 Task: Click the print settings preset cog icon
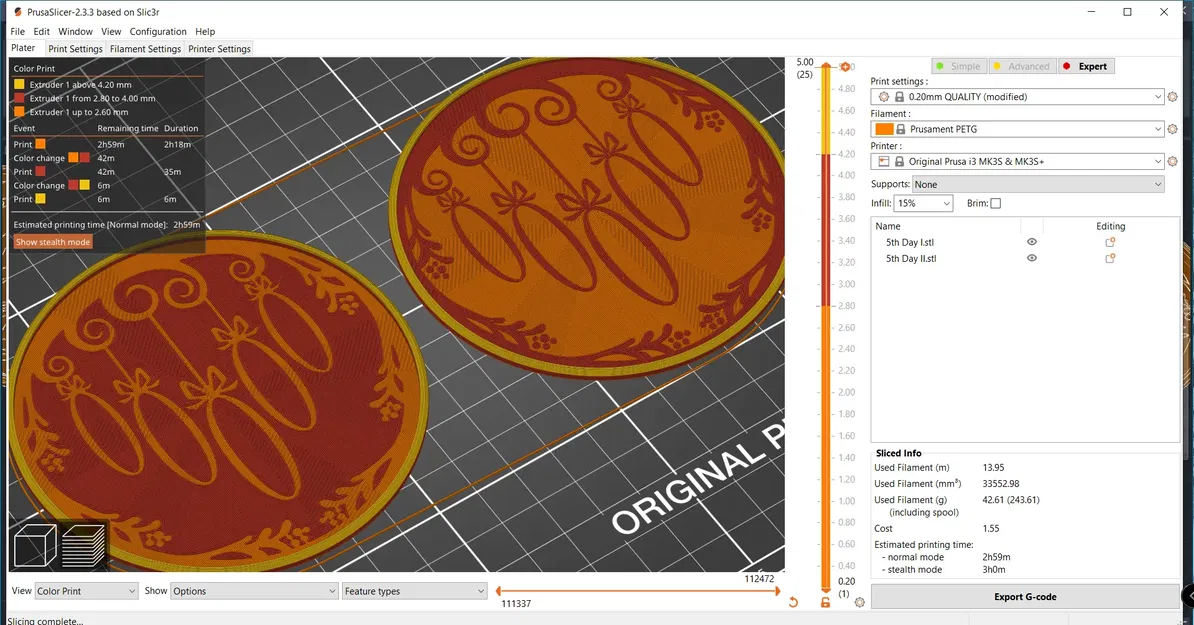883,97
